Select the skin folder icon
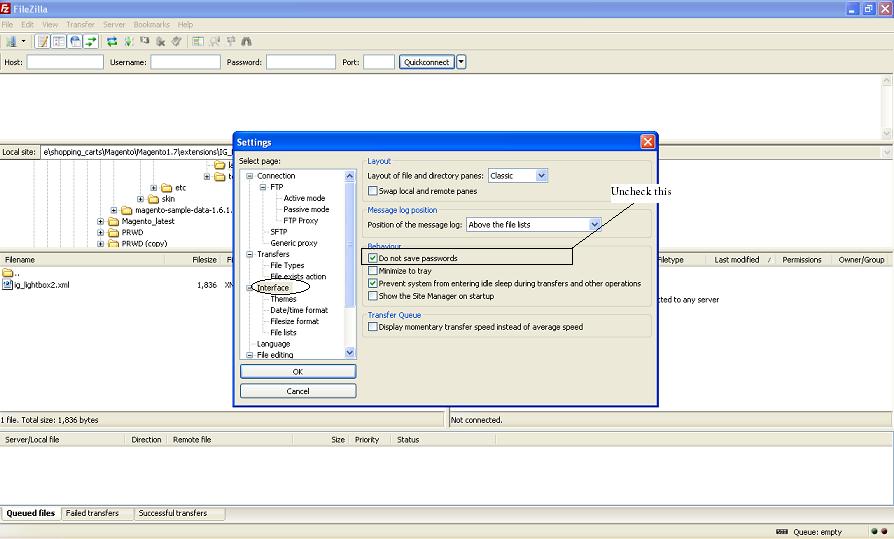This screenshot has height=539, width=894. (x=153, y=199)
